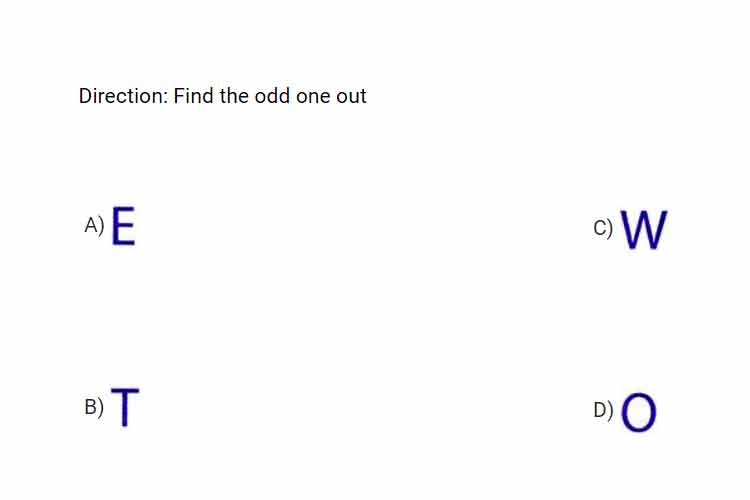The image size is (750, 500).
Task: Choose the zigzag-shaped letter answer
Action: pos(644,230)
